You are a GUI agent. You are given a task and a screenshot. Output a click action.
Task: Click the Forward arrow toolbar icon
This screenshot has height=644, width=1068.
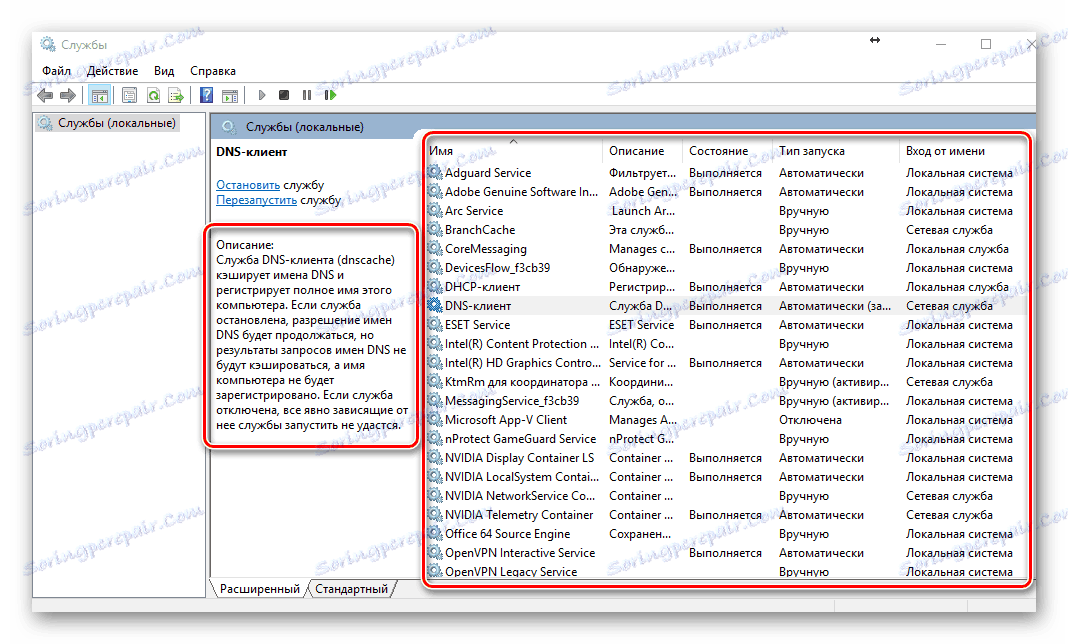(x=67, y=95)
